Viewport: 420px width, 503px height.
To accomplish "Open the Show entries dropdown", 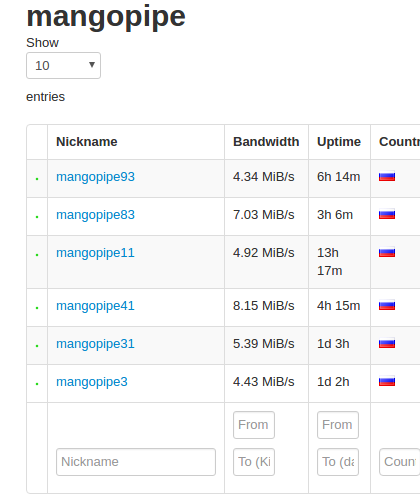I will 63,65.
